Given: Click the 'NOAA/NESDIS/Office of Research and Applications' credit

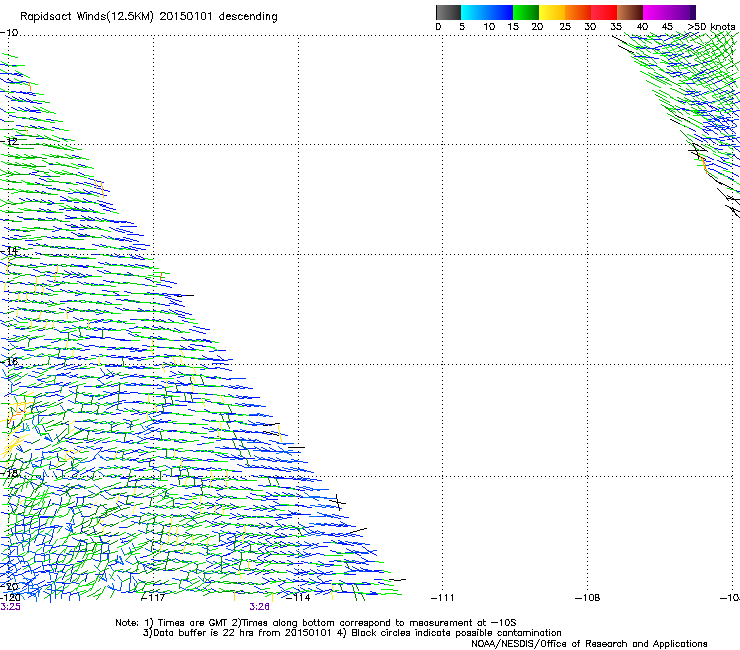Looking at the screenshot, I should coord(589,644).
